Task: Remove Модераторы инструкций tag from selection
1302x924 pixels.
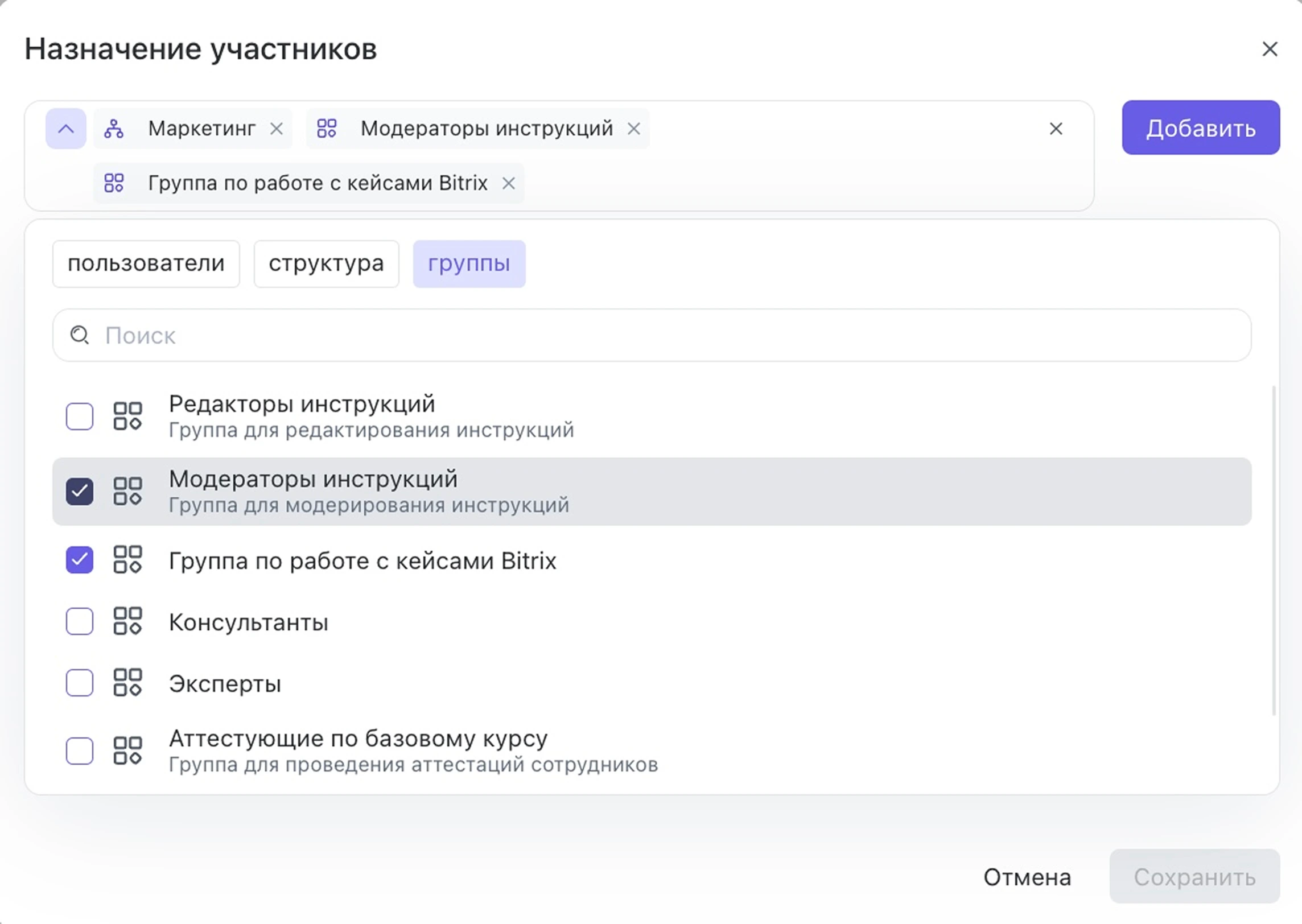Action: (633, 129)
